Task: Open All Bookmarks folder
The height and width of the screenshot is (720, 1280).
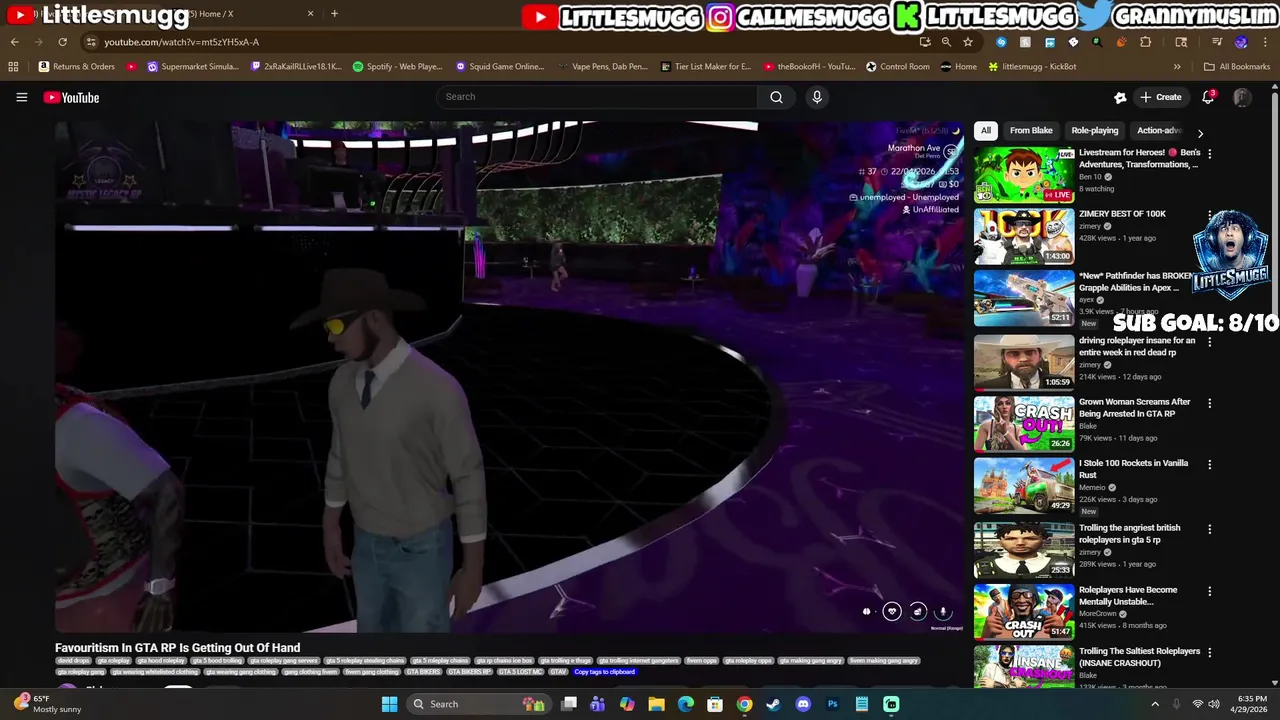Action: click(x=1237, y=67)
